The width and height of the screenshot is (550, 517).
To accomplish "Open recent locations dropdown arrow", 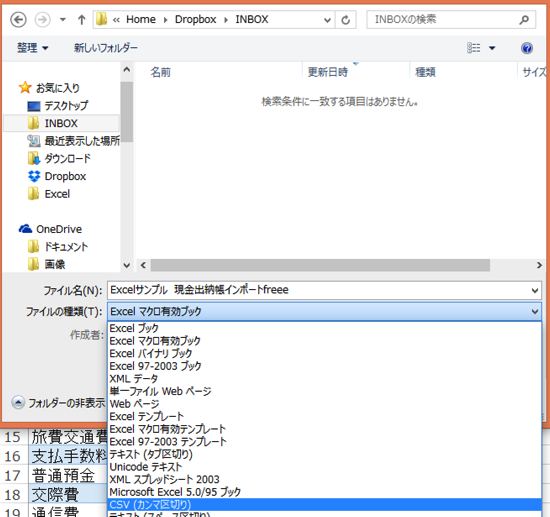I will pos(63,20).
